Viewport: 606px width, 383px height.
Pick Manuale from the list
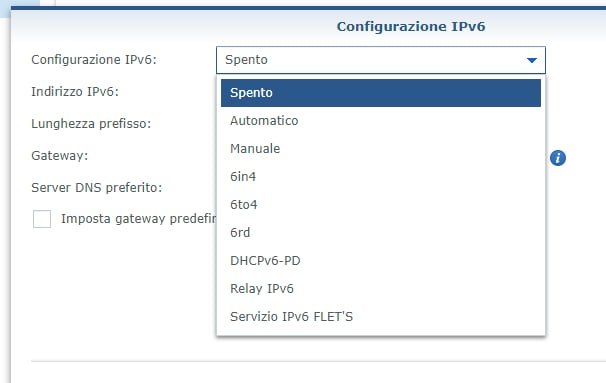click(x=381, y=149)
